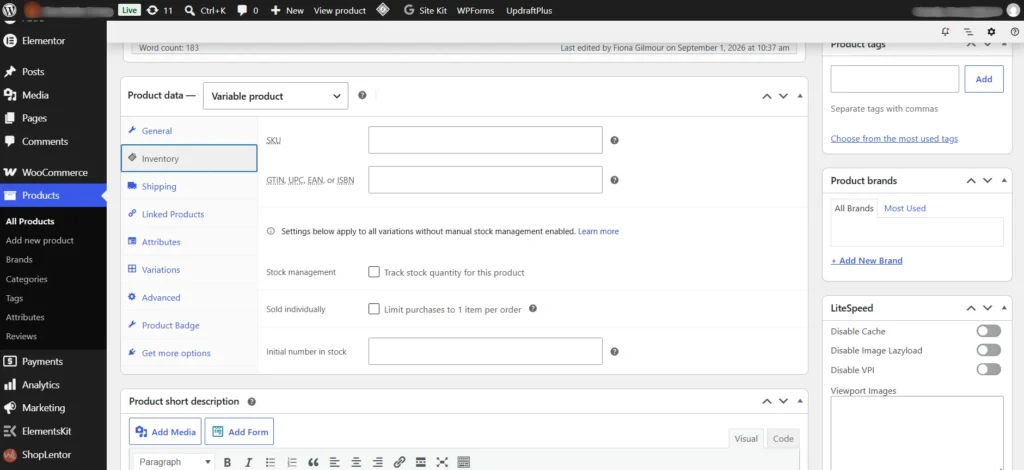Insert link in short description editor
Image resolution: width=1024 pixels, height=470 pixels.
pyautogui.click(x=399, y=462)
